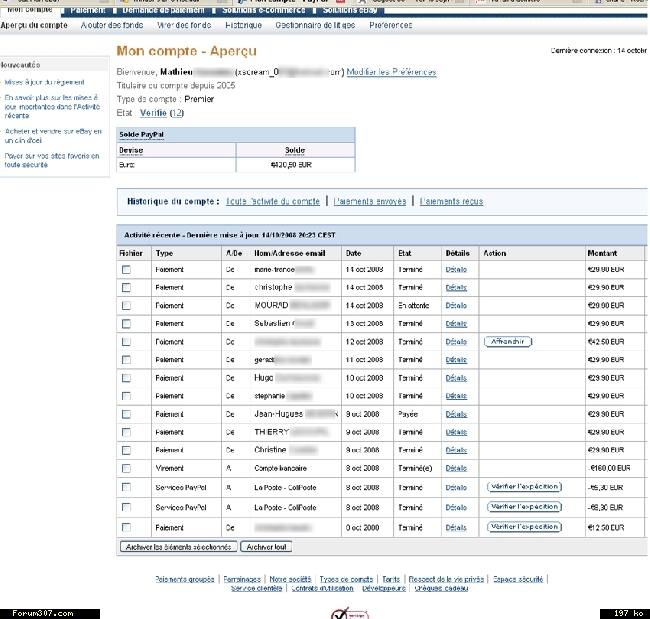Open Mises à jour du règlement link
The image size is (650, 619).
[44, 82]
